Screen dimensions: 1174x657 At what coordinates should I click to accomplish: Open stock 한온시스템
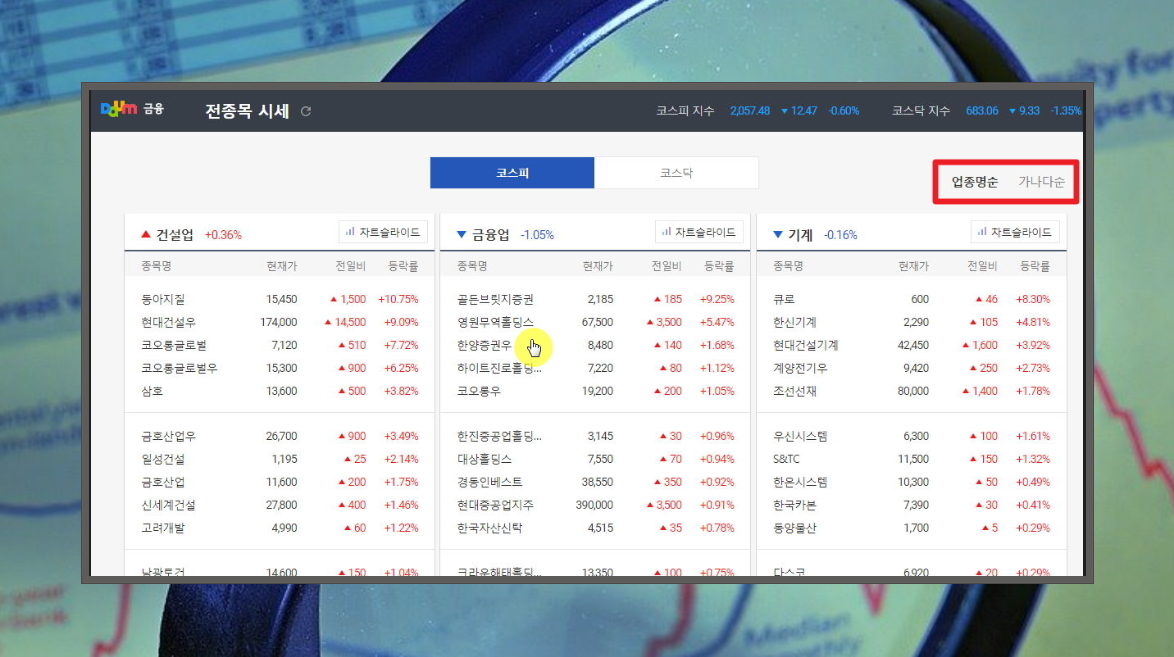800,482
